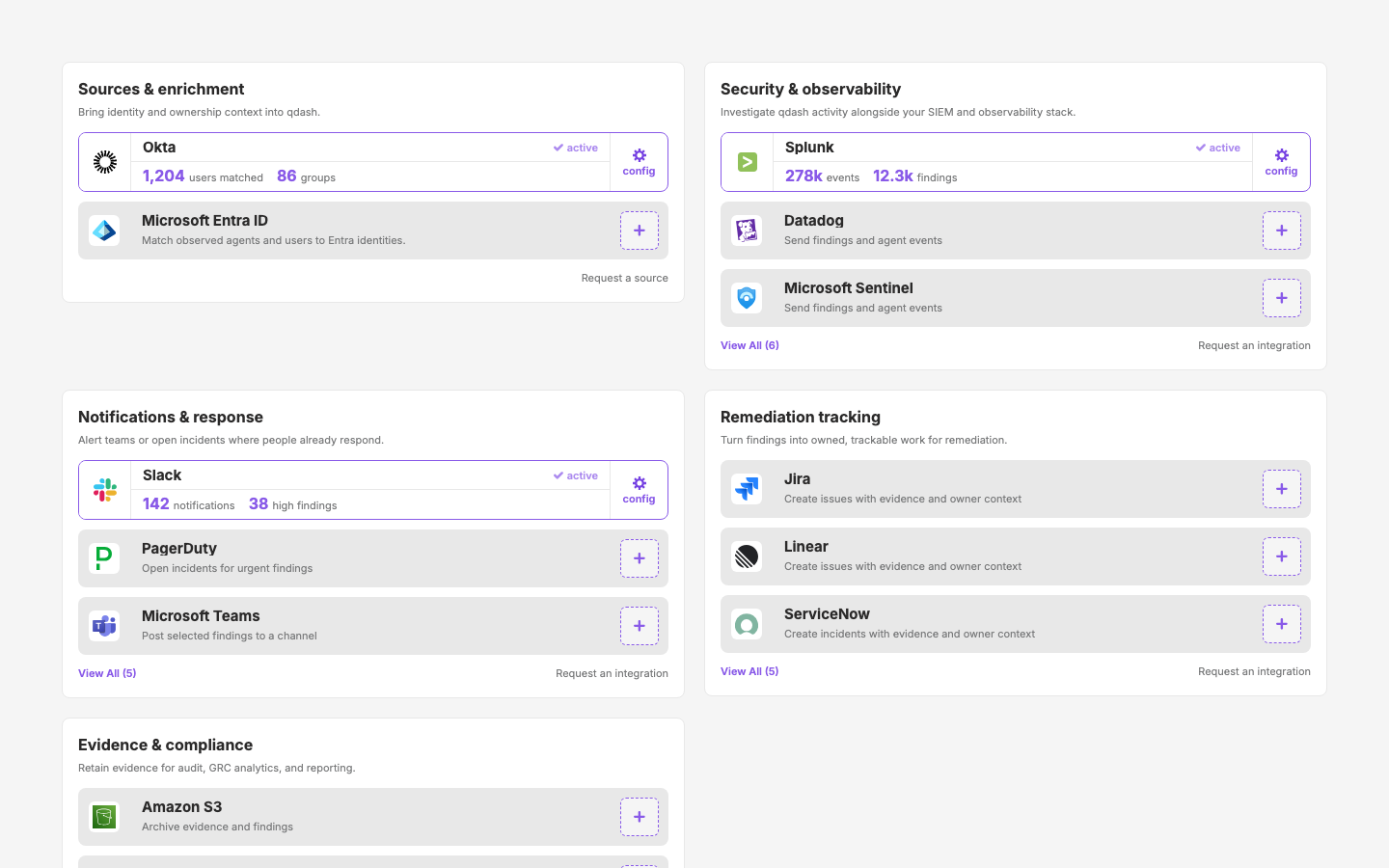Click 'Archive evidence and findings' description
1389x868 pixels.
pyautogui.click(x=217, y=827)
